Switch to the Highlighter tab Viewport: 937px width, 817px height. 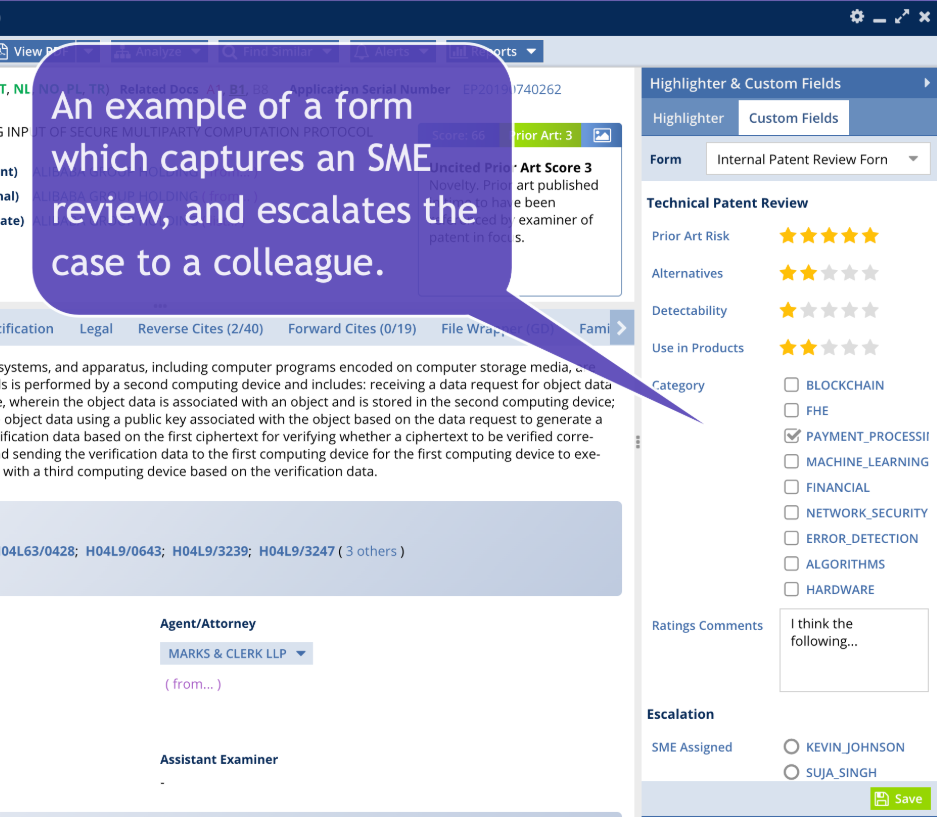(688, 118)
